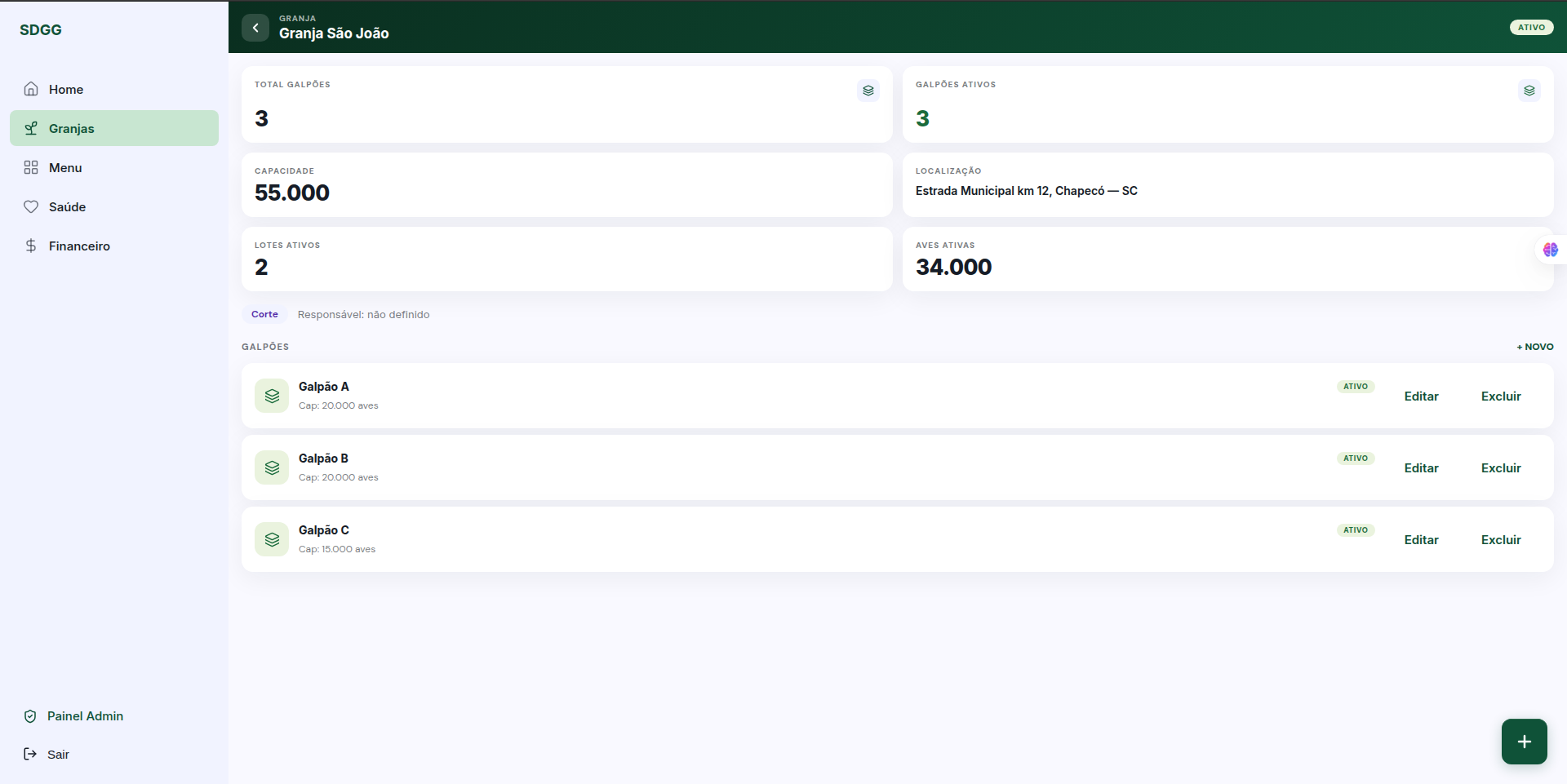
Task: Click Sair to log out
Action: click(114, 754)
